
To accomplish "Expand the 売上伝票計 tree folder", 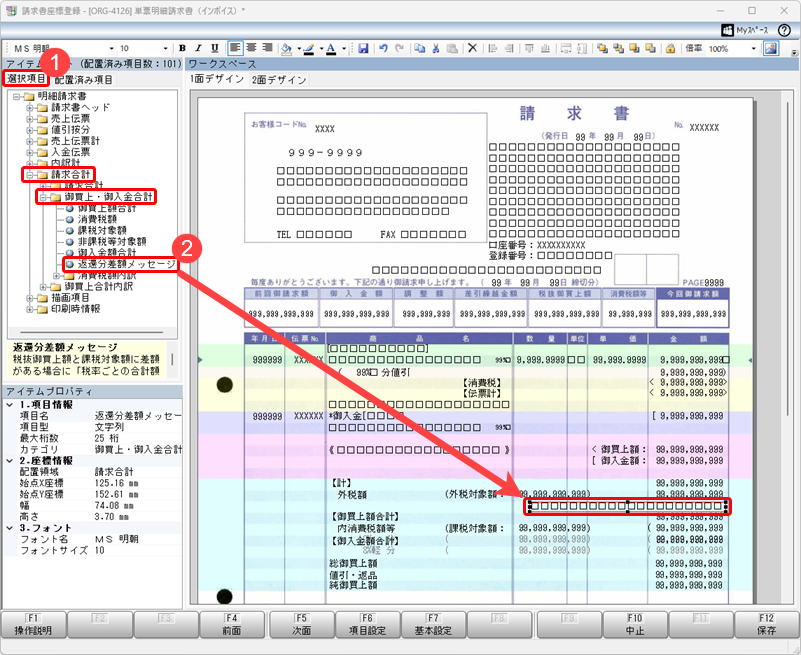I will (30, 141).
